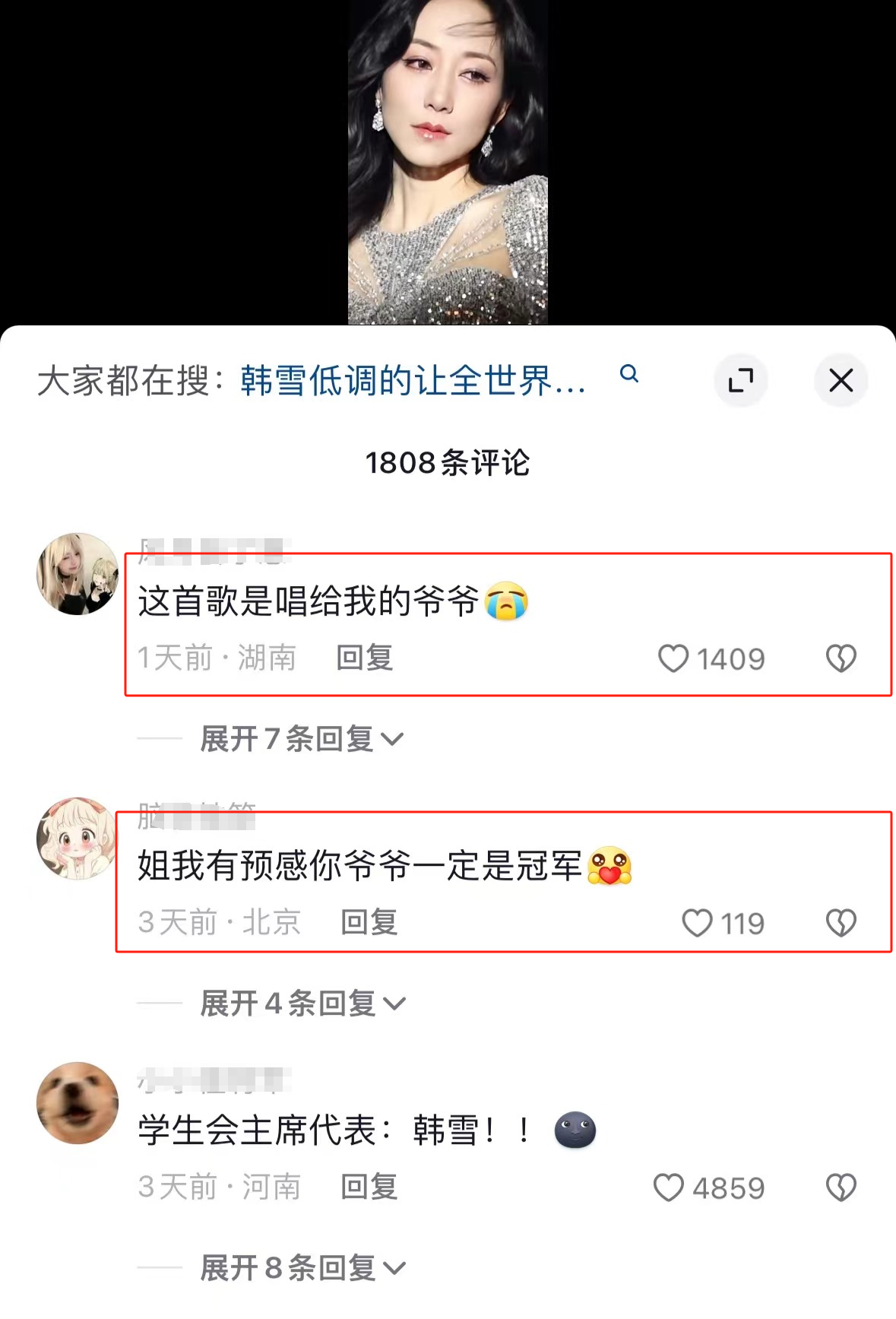
Task: Open the cartoon girl avatar profile
Action: [78, 839]
